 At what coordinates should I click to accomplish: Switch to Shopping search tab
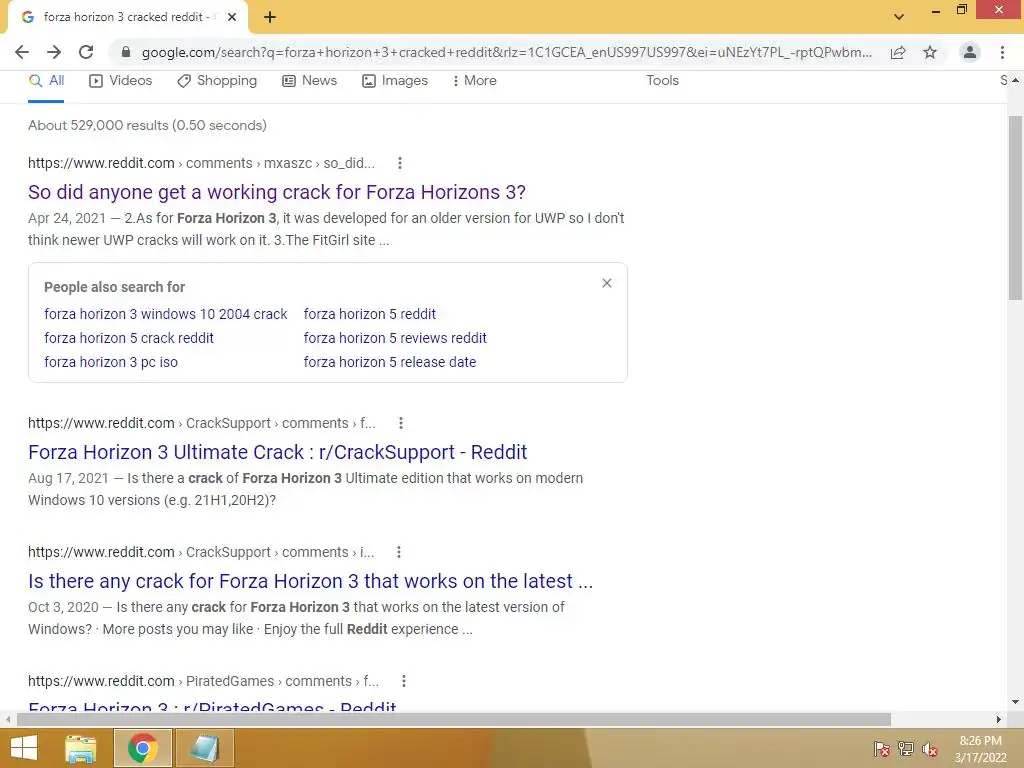pos(217,81)
